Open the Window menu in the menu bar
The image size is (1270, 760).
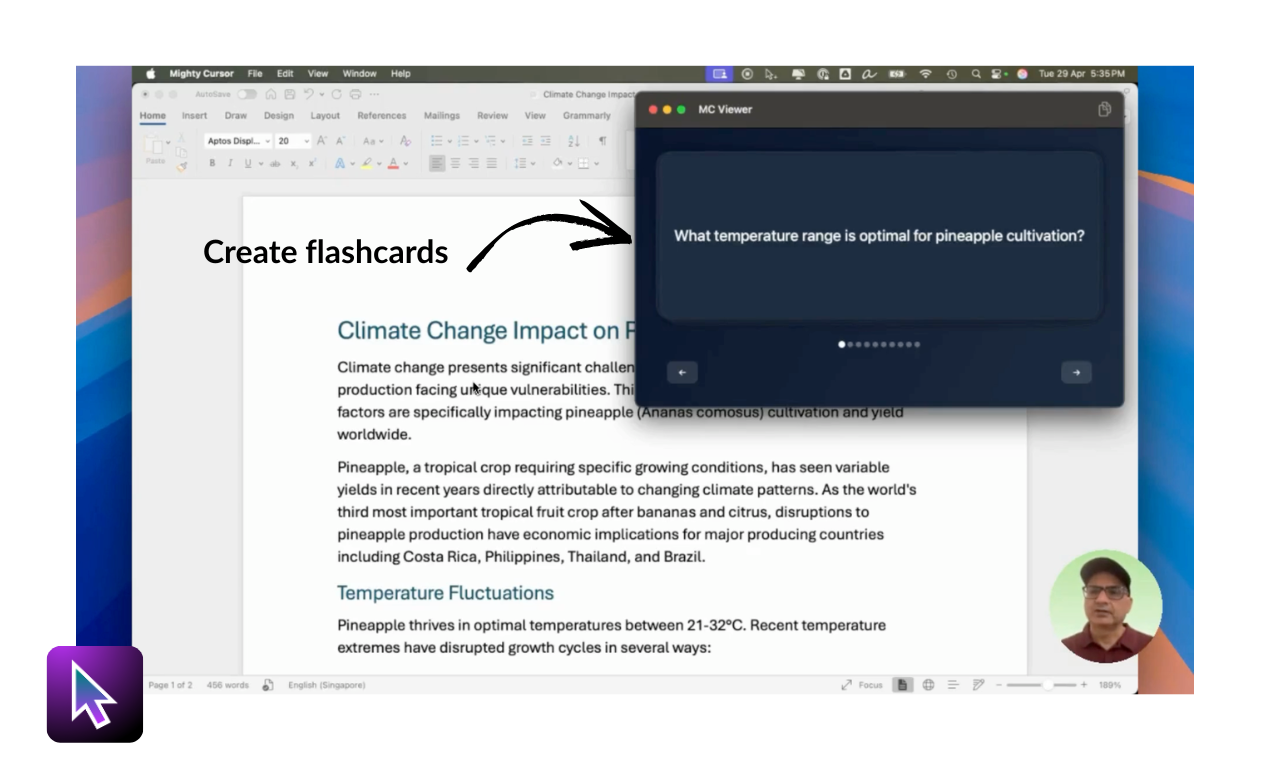coord(359,74)
